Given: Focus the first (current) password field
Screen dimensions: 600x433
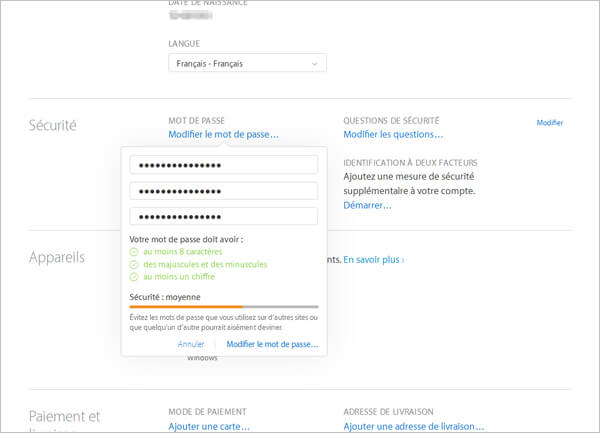Looking at the screenshot, I should [223, 165].
